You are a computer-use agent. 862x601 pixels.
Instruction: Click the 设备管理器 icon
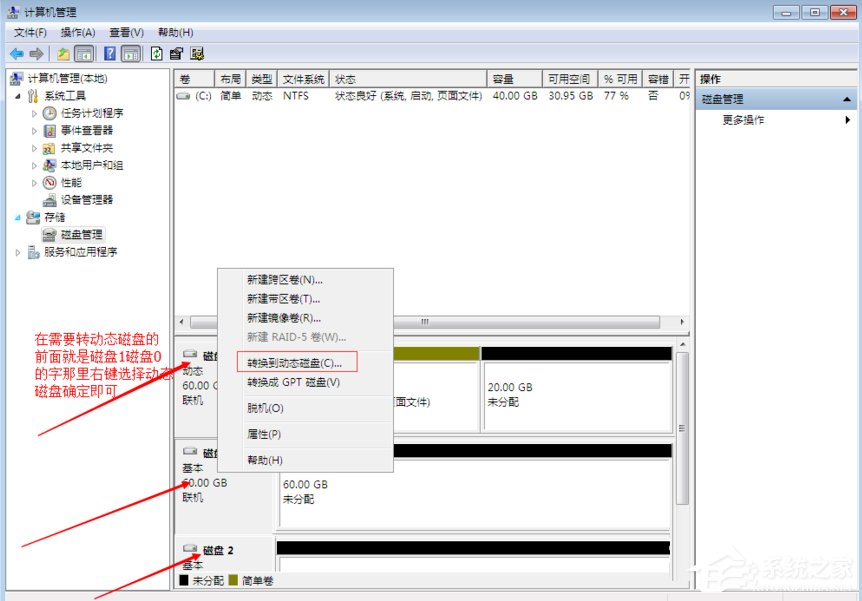click(x=47, y=199)
